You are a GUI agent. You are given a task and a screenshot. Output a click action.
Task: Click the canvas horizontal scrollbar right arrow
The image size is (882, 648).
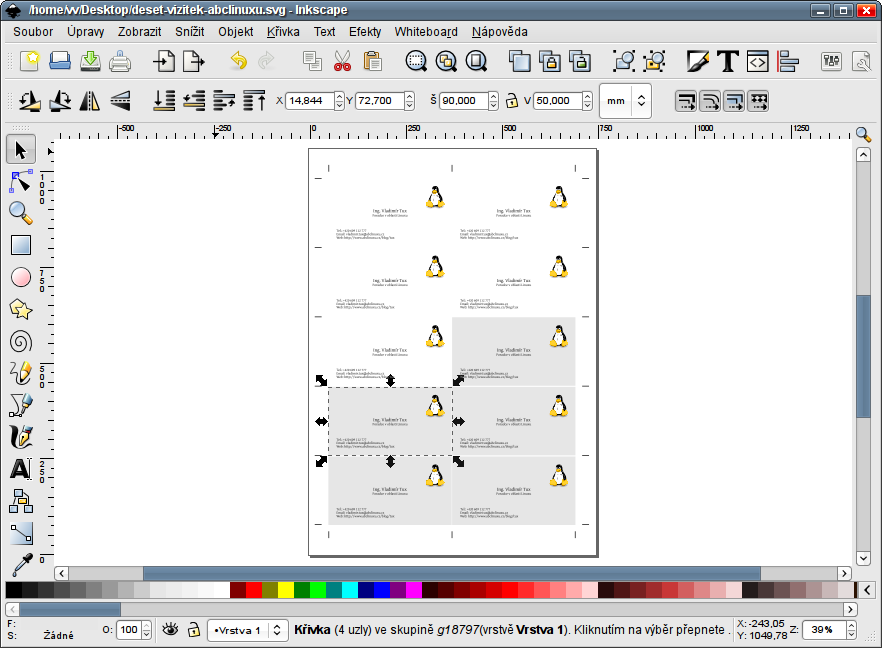[x=844, y=573]
